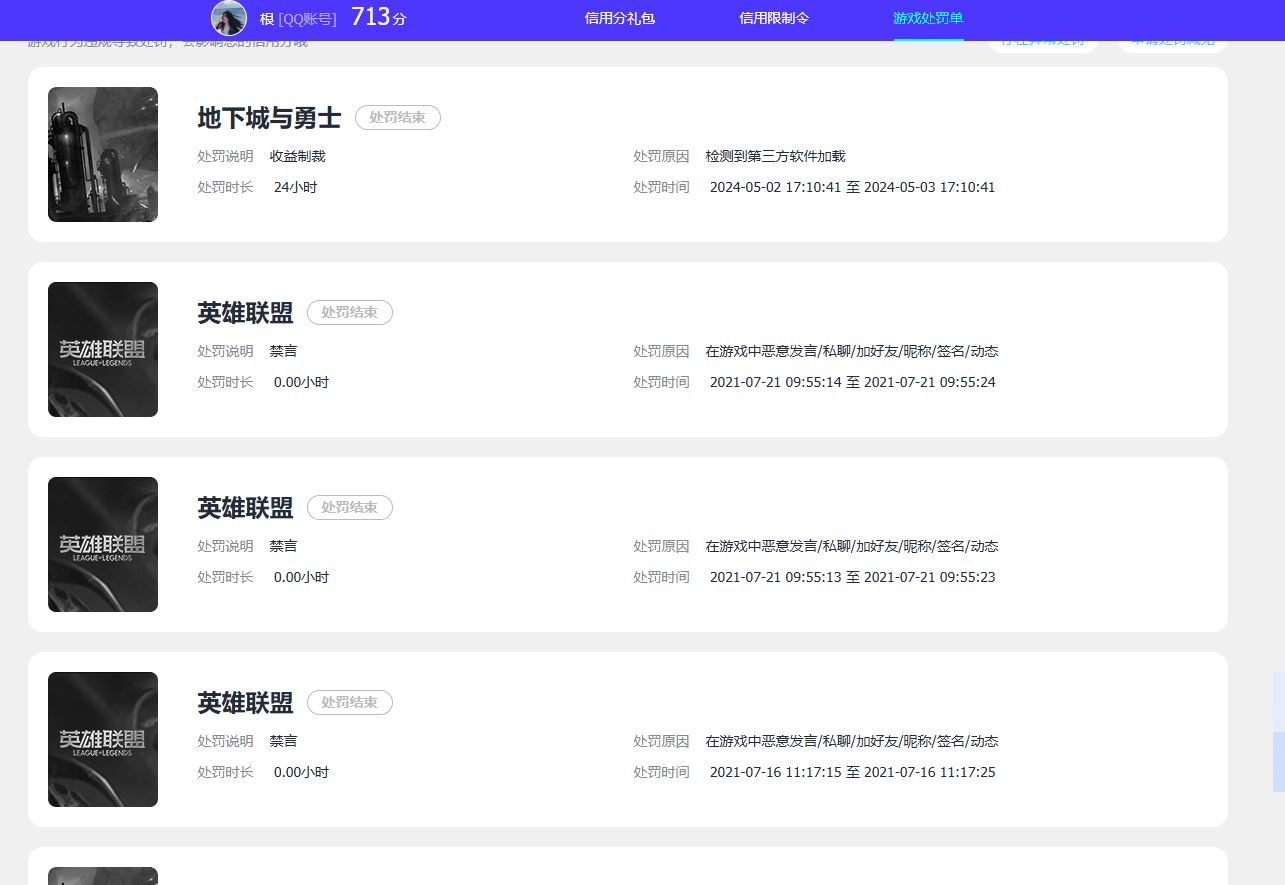The height and width of the screenshot is (885, 1285).
Task: Click the rightmost partially hidden pill button under header
Action: 1172,45
